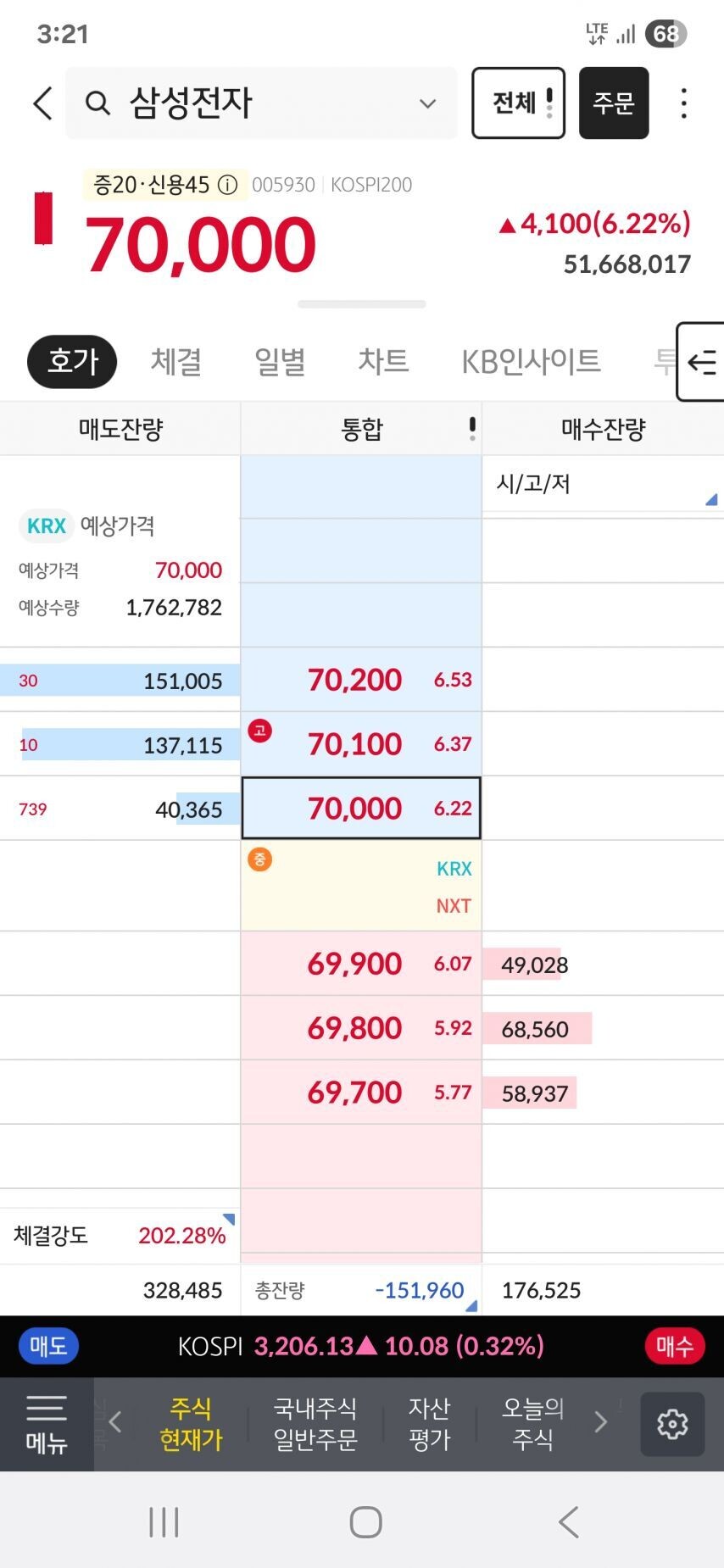Image resolution: width=724 pixels, height=1568 pixels.
Task: Open the three-dot overflow menu
Action: pyautogui.click(x=683, y=103)
